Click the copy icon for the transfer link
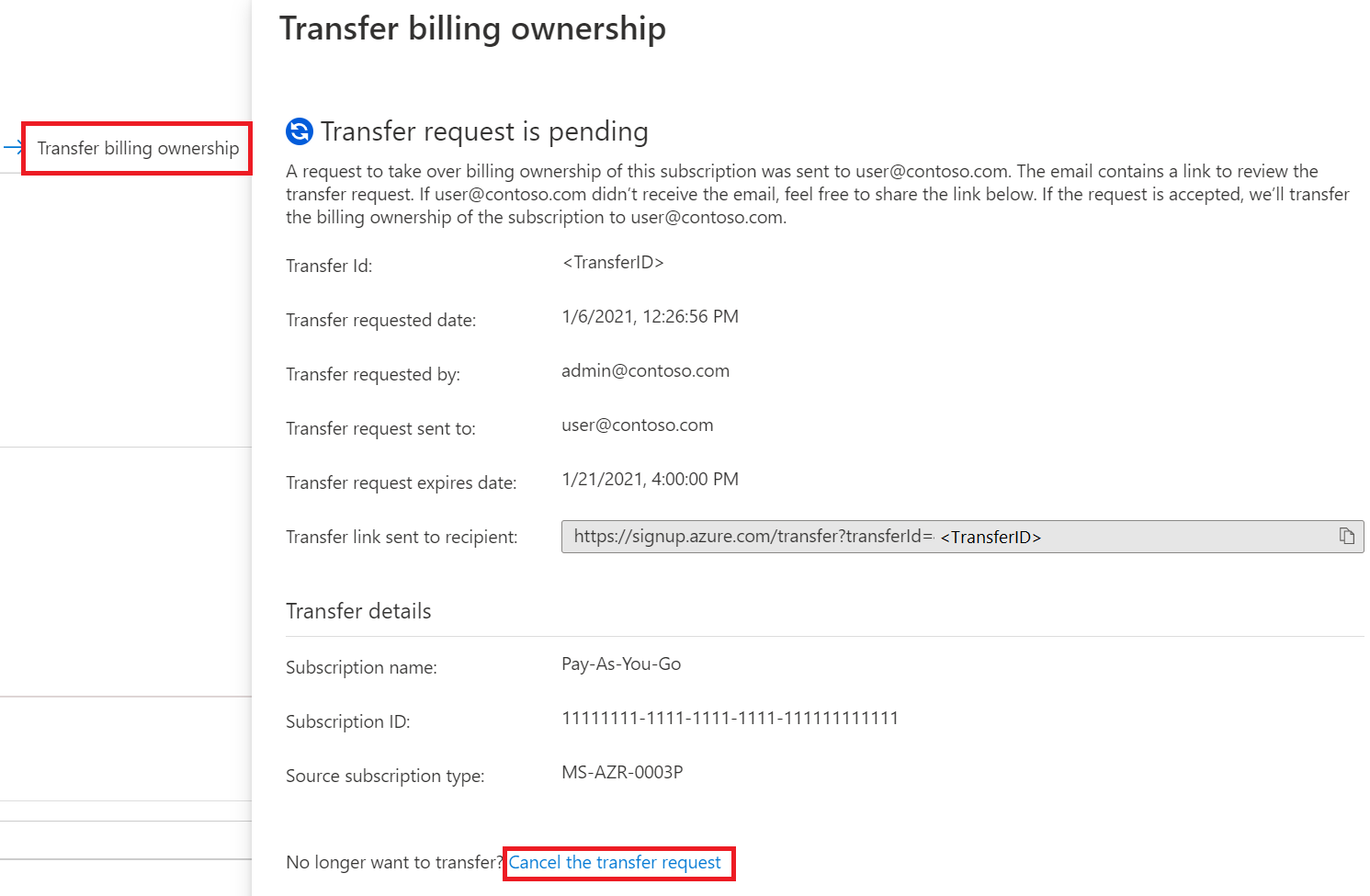The width and height of the screenshot is (1370, 896). pyautogui.click(x=1346, y=536)
